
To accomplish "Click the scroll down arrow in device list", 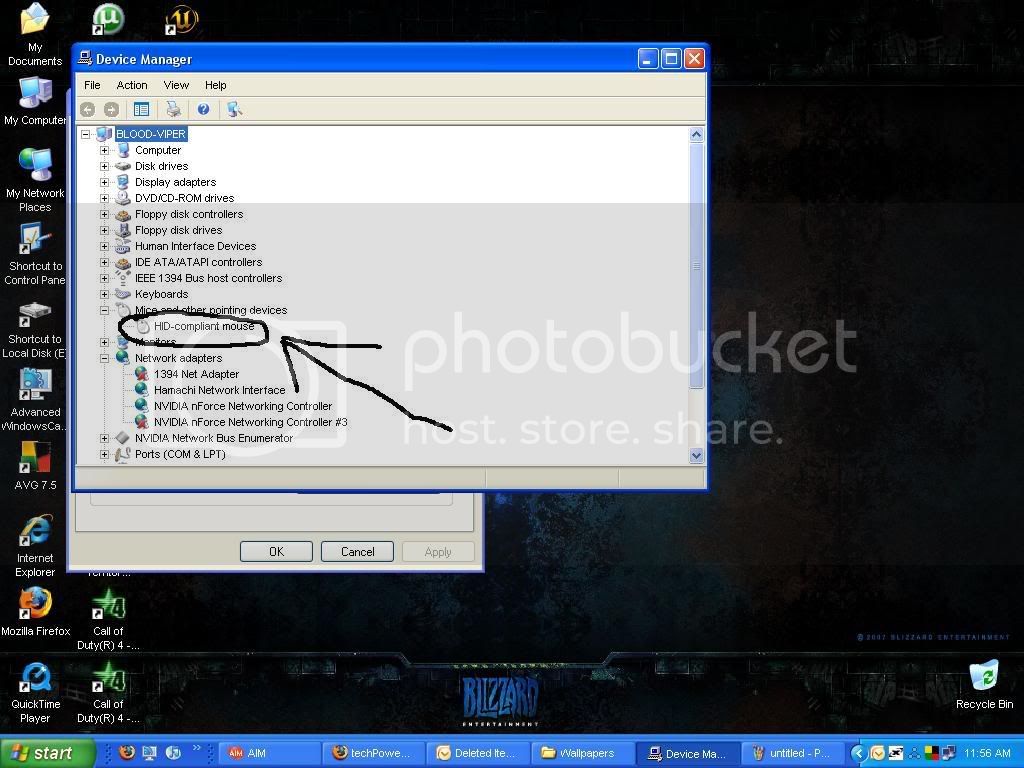I will tap(696, 455).
